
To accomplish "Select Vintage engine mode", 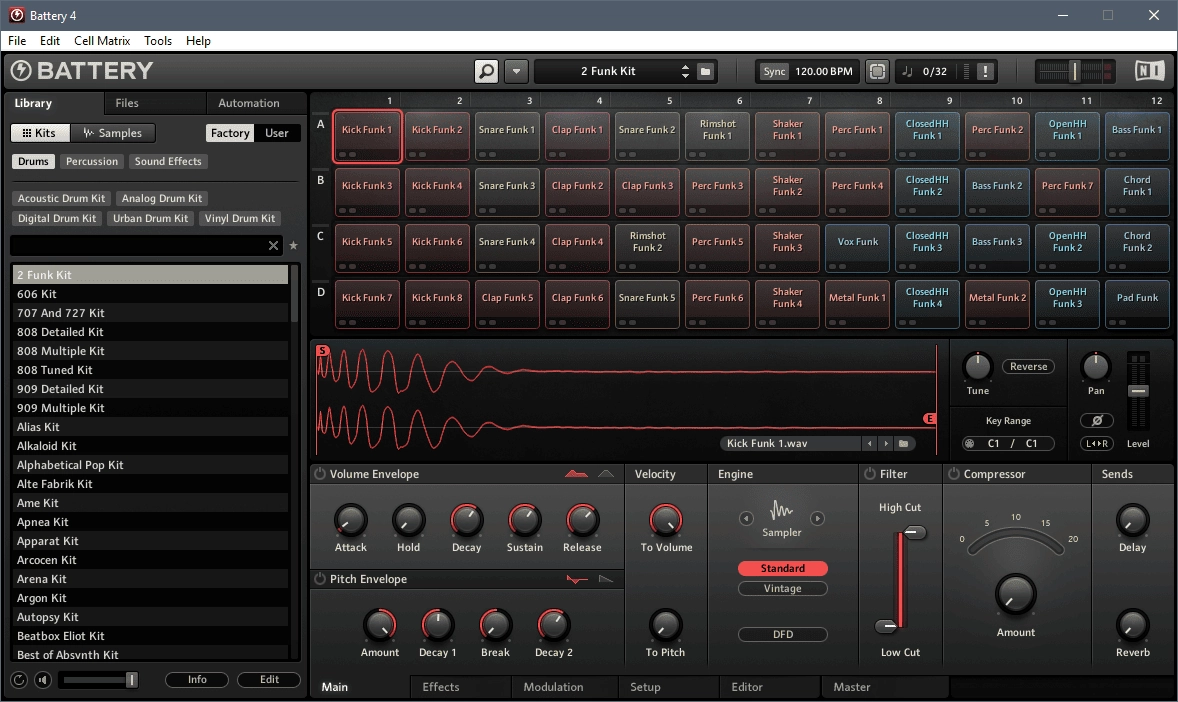I will [x=783, y=589].
